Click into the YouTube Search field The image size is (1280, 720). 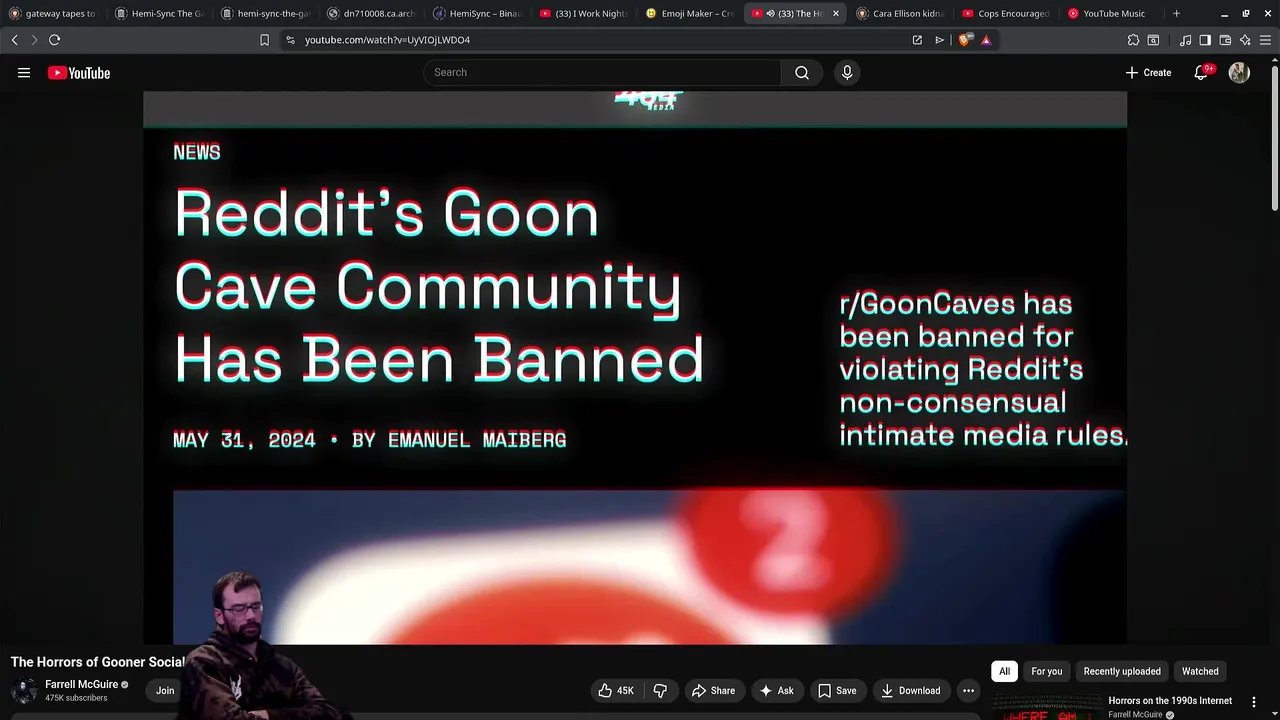tap(602, 72)
